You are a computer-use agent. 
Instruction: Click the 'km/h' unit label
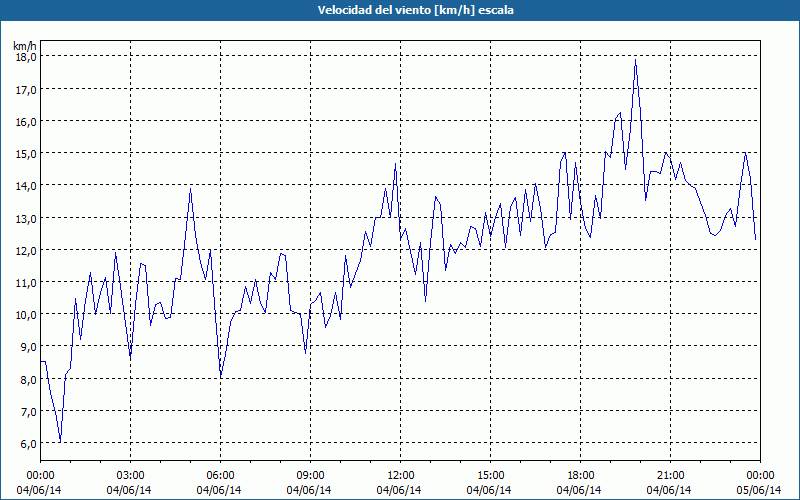(x=25, y=46)
